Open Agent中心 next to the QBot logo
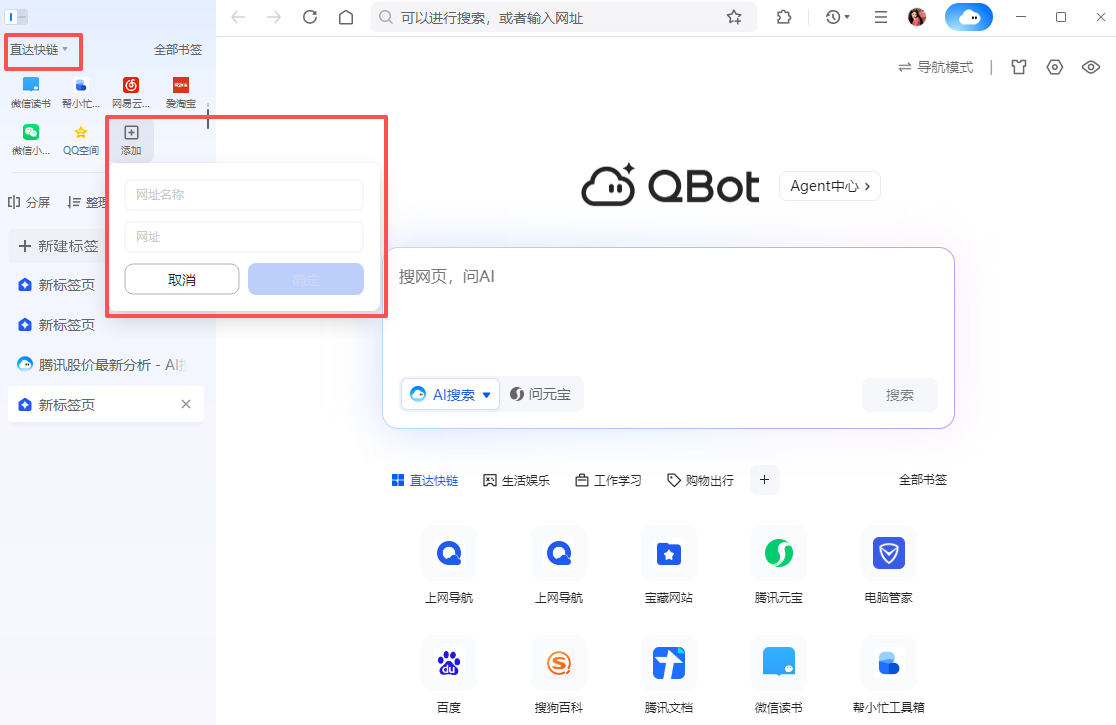This screenshot has height=725, width=1116. click(829, 185)
